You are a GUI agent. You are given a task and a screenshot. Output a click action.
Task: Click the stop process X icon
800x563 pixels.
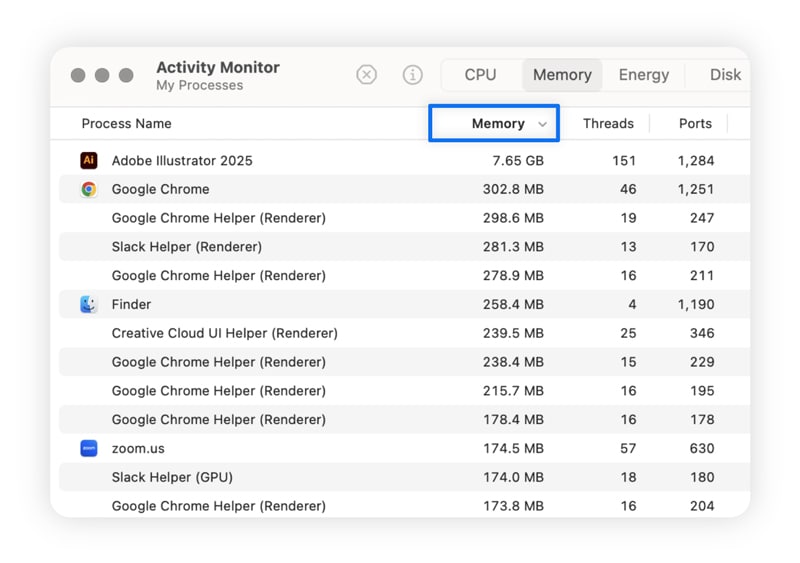(x=366, y=75)
